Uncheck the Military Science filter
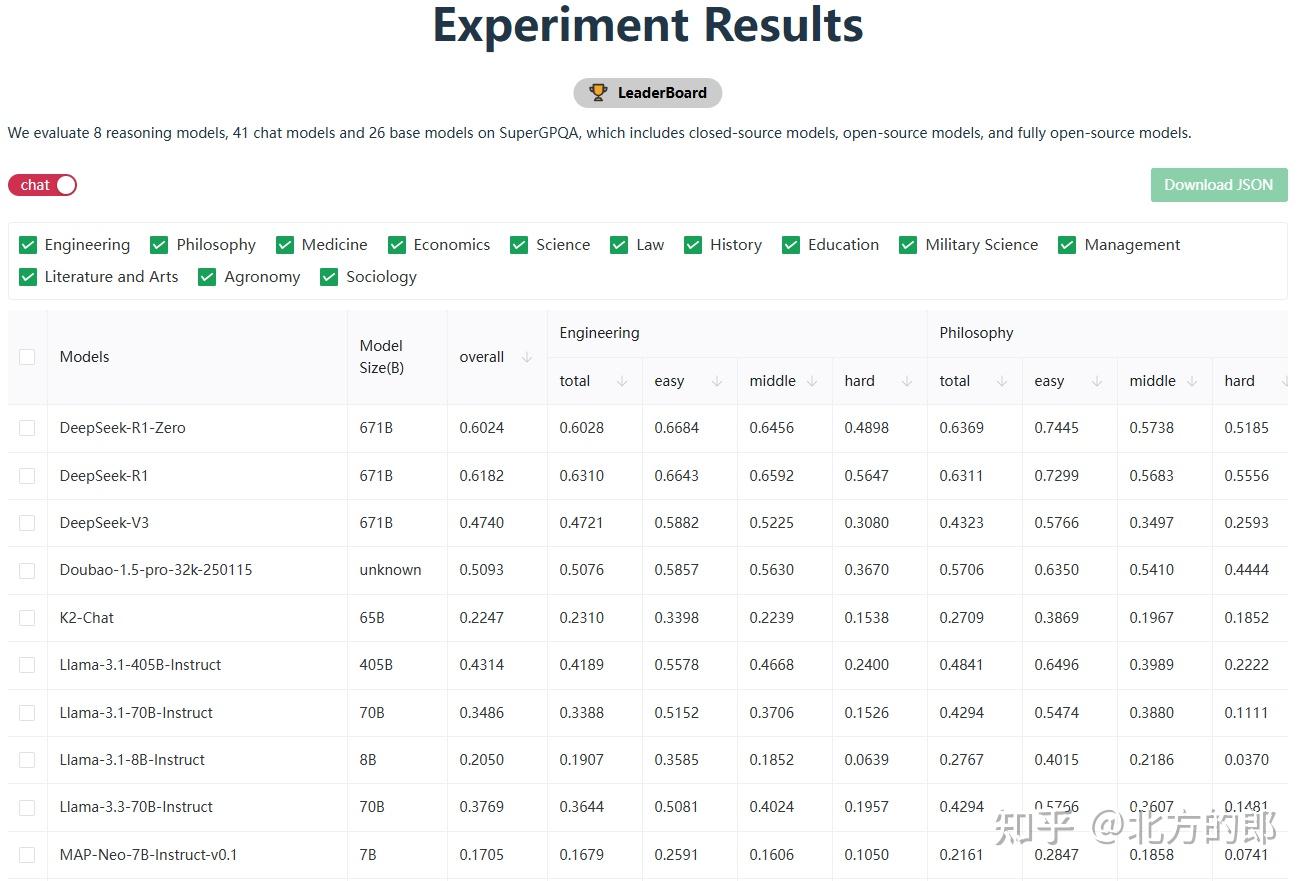 908,244
